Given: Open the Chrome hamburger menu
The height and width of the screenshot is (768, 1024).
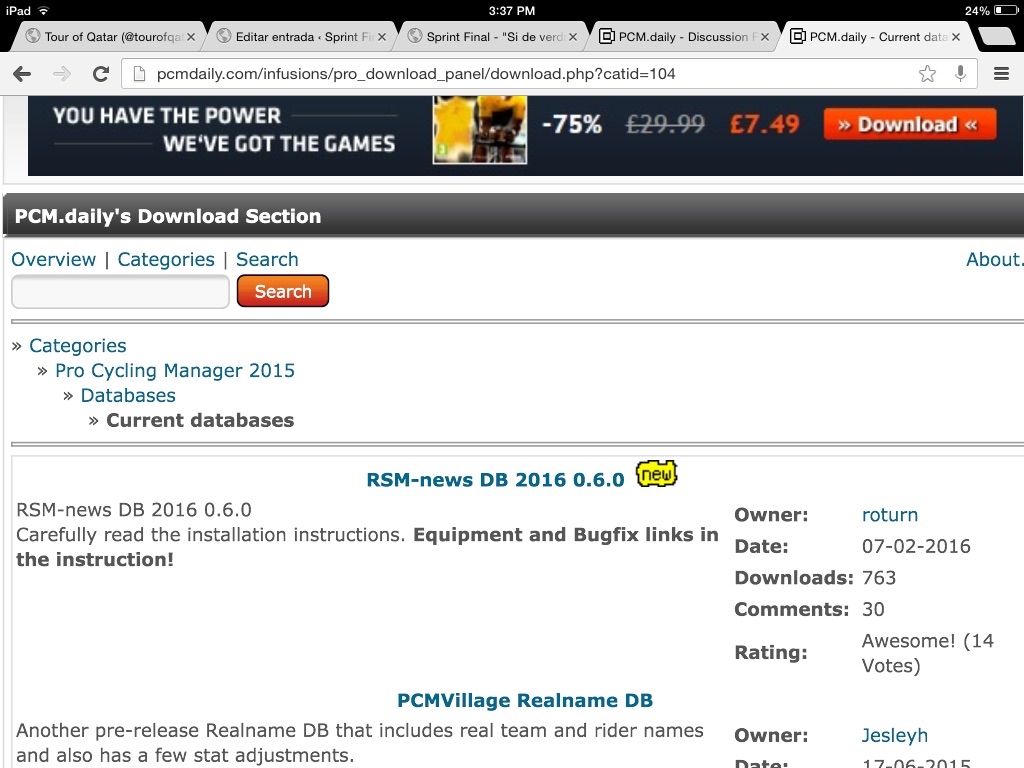Looking at the screenshot, I should click(1001, 74).
